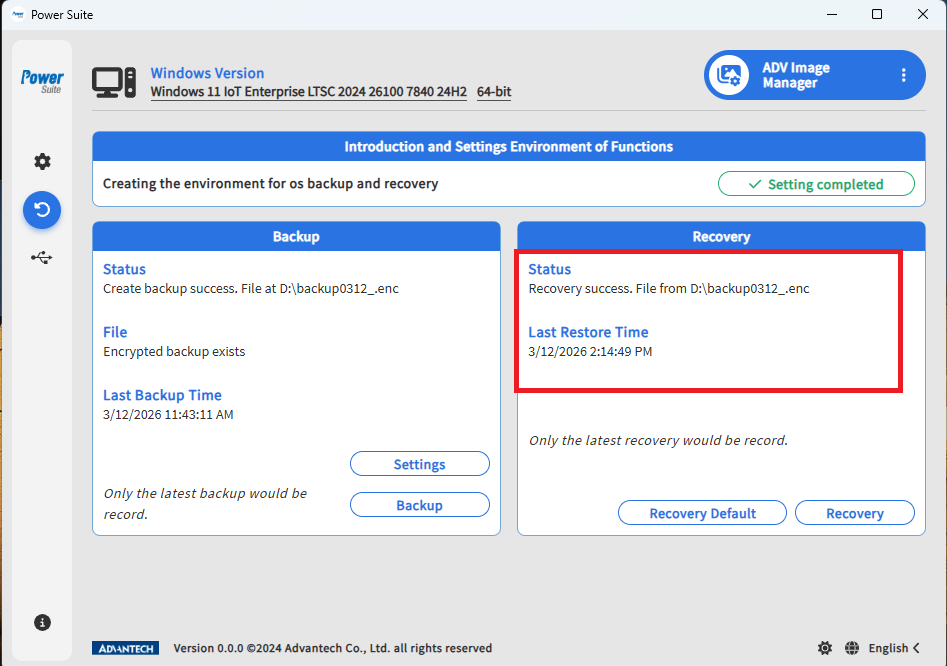Click restore time 3/12/2026 2:14:49 PM
Viewport: 947px width, 666px height.
[x=590, y=351]
